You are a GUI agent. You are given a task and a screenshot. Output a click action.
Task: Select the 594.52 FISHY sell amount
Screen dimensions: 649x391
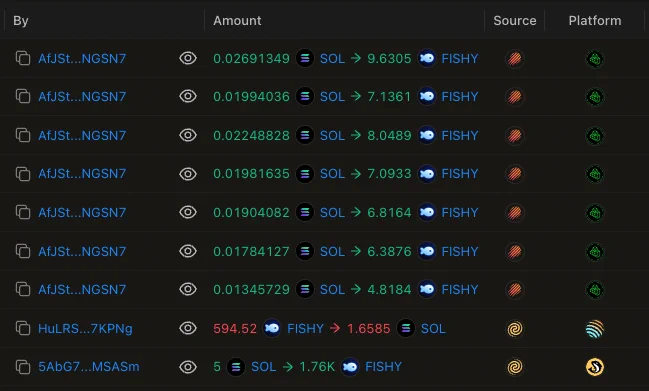tap(235, 329)
